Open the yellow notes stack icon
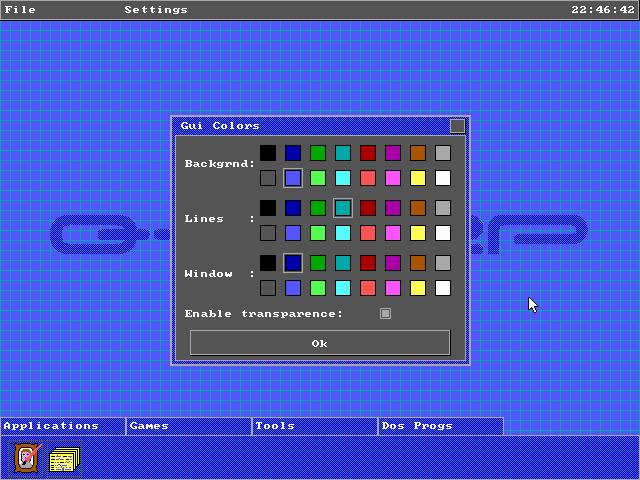Viewport: 640px width, 480px height. 64,459
